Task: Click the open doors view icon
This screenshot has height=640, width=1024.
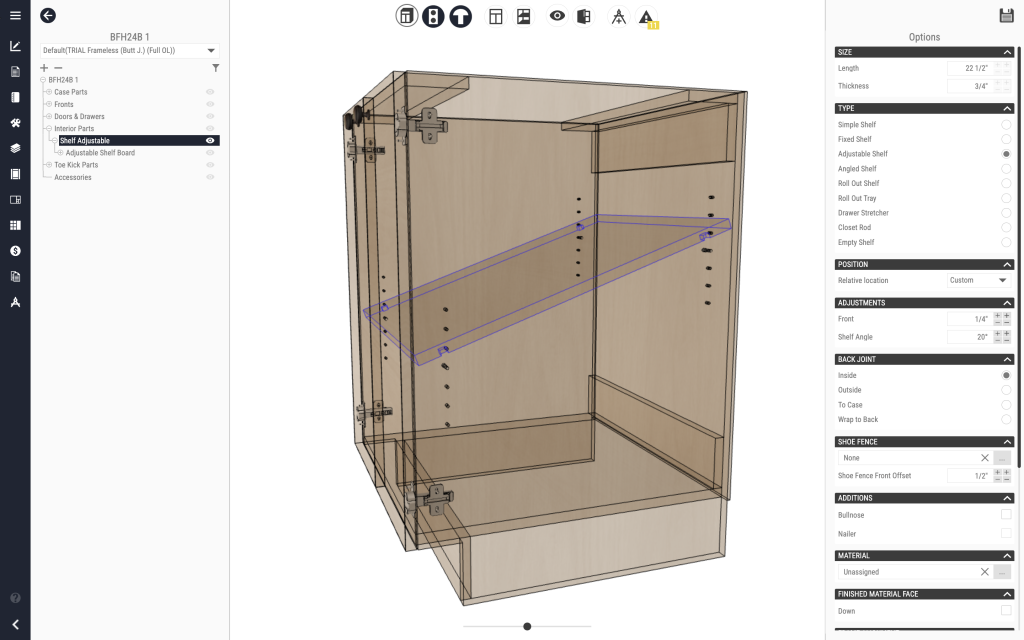Action: coord(584,17)
